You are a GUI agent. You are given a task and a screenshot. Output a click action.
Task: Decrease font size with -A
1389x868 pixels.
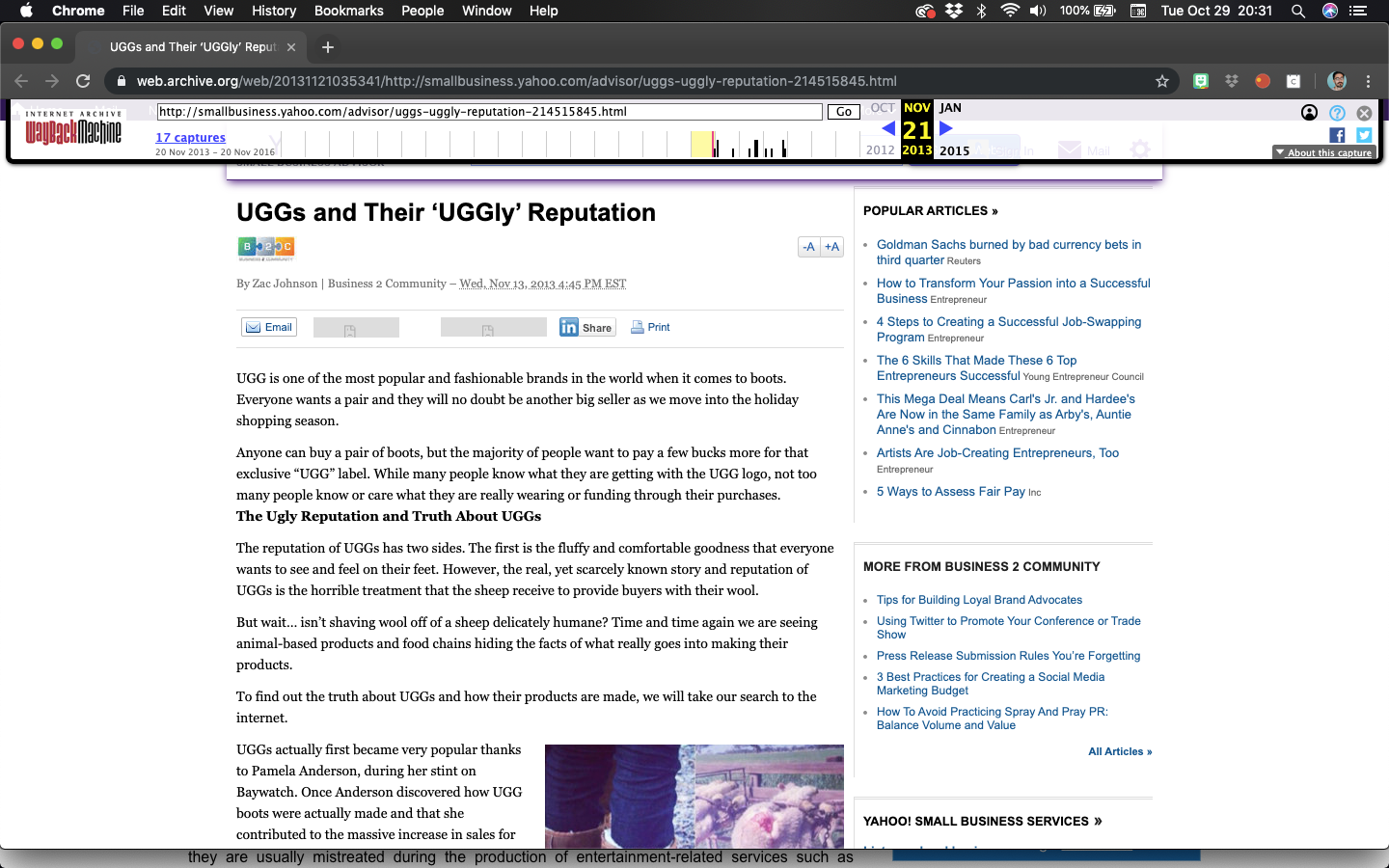(x=809, y=247)
